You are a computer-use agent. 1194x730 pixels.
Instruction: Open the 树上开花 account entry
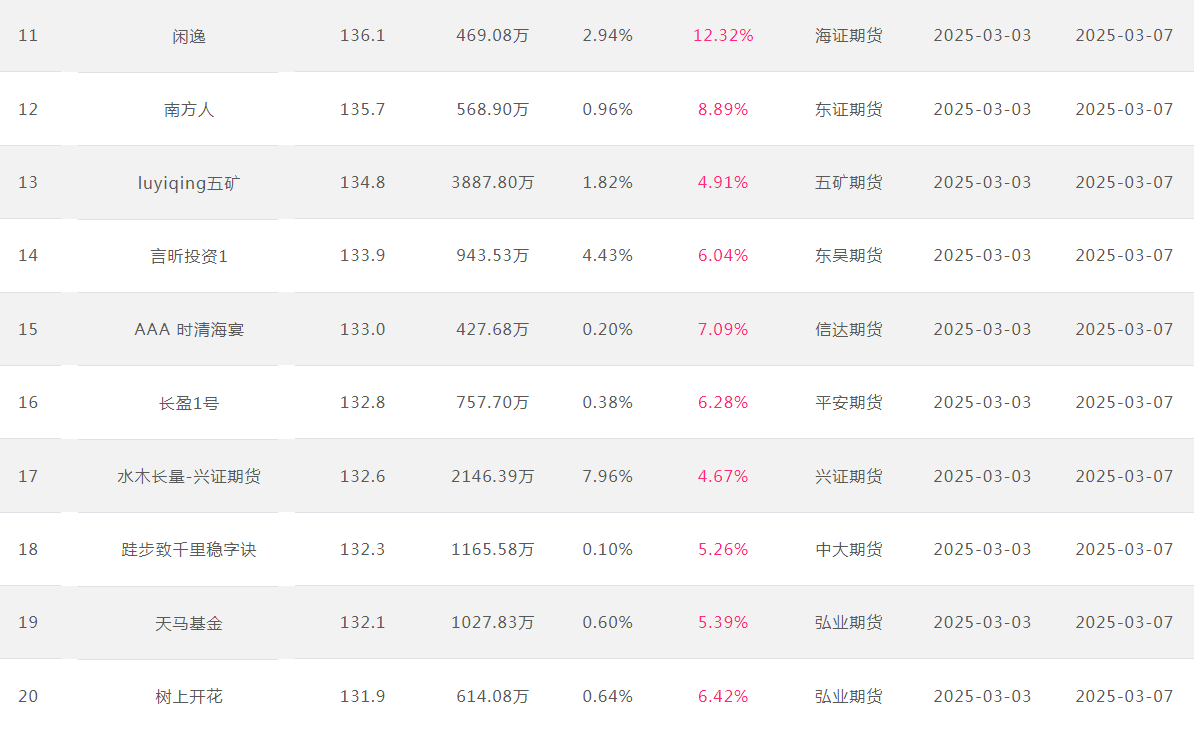(189, 697)
